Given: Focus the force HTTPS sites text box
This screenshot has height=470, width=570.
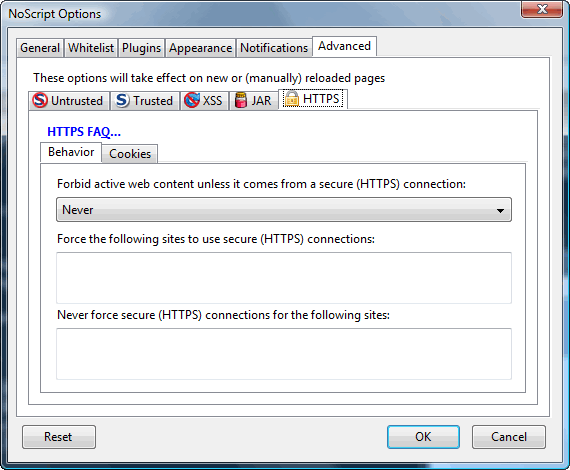Looking at the screenshot, I should [284, 278].
